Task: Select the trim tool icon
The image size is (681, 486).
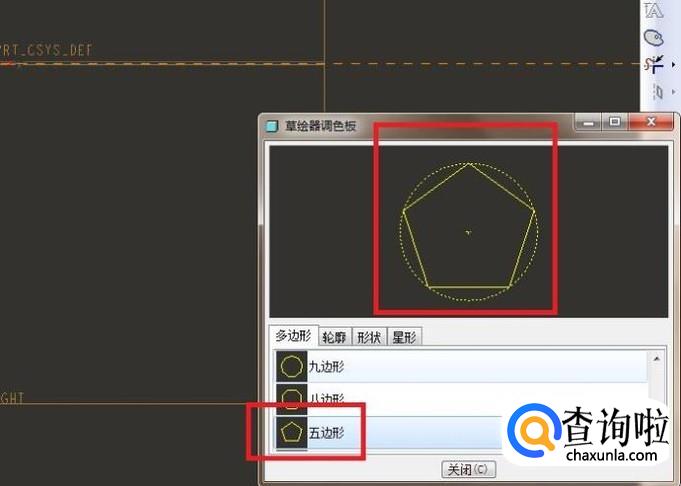Action: (654, 65)
